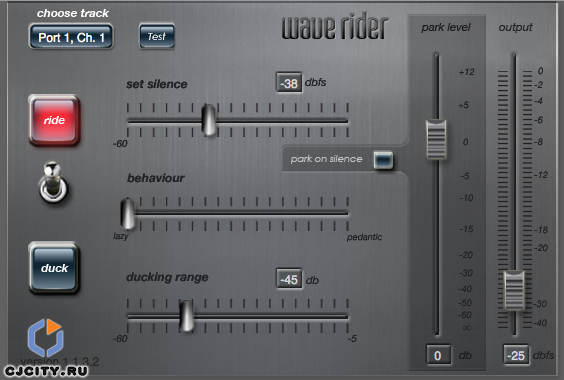Click the -60 start label of set silence

point(120,144)
